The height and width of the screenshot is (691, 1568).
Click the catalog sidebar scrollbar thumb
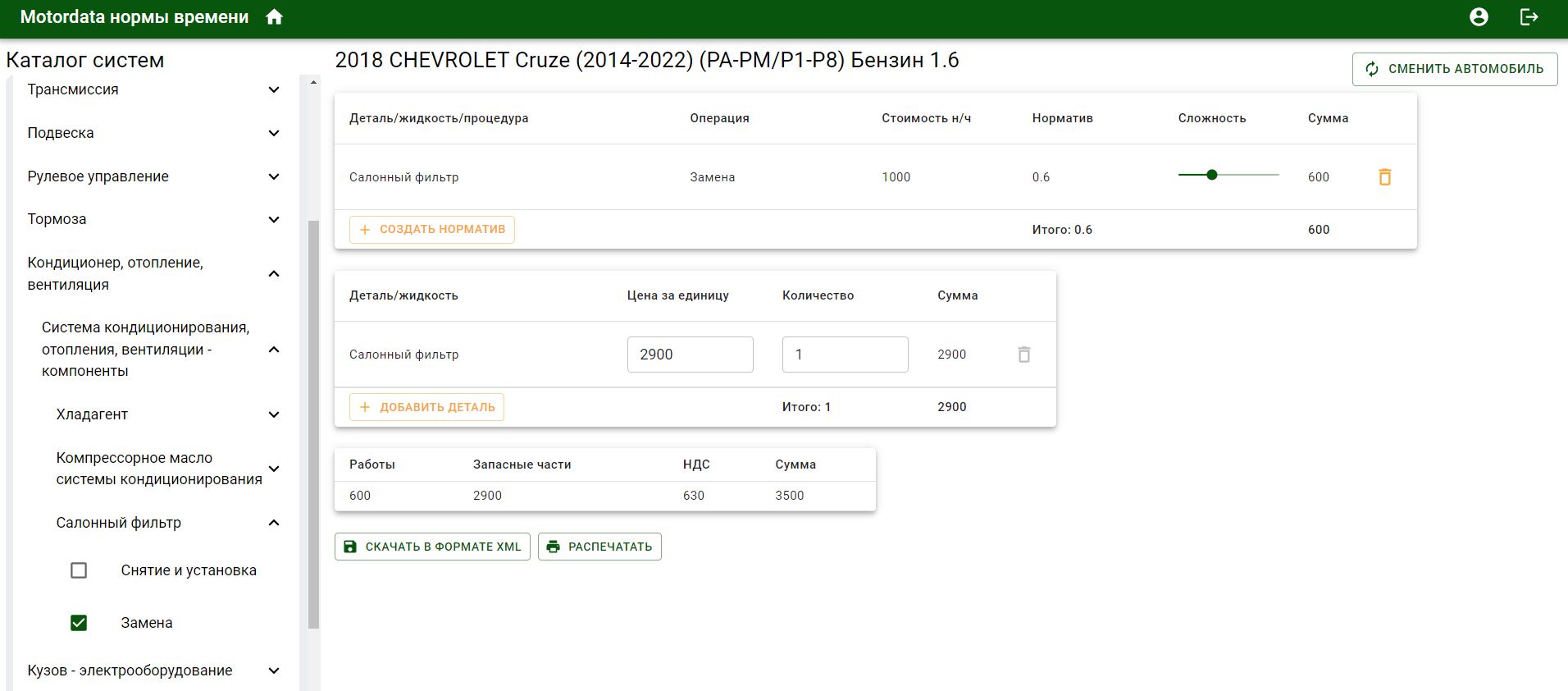tap(313, 424)
